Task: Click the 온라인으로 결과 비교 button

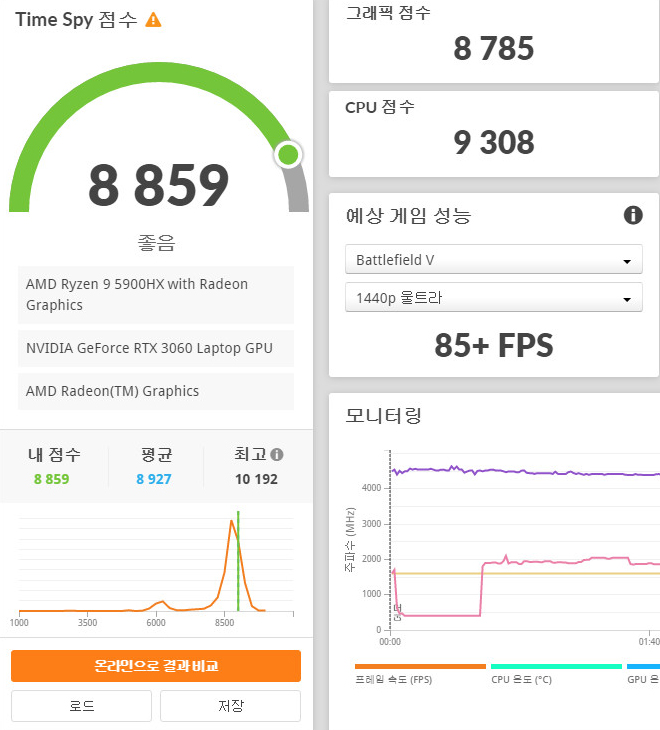Action: 156,666
